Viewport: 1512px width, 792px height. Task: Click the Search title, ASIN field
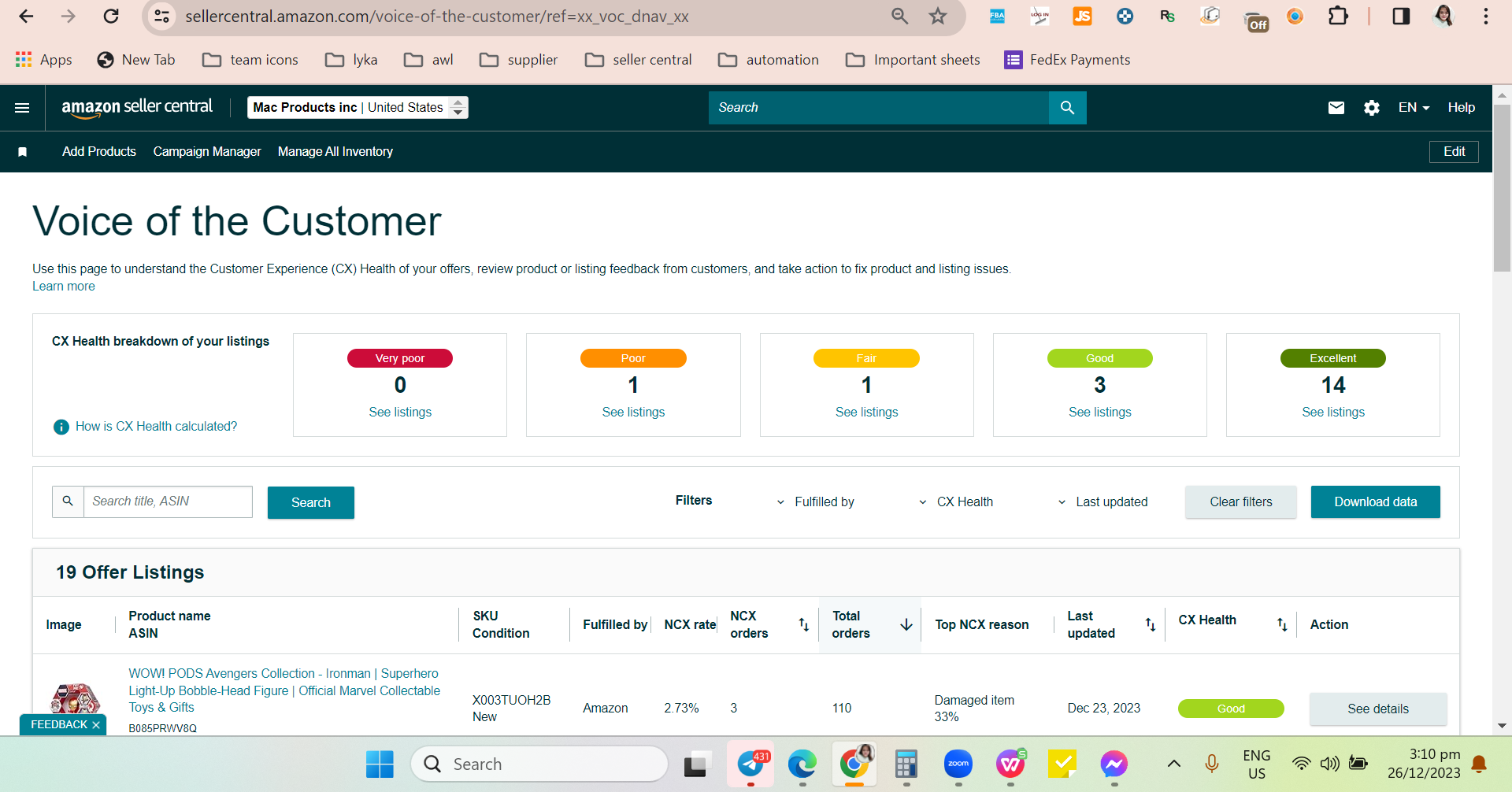pyautogui.click(x=168, y=501)
